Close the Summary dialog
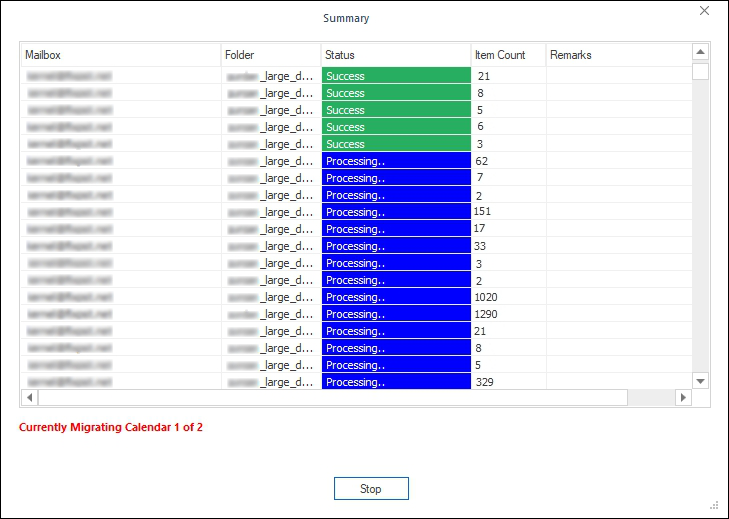Viewport: 729px width, 519px height. coord(704,11)
